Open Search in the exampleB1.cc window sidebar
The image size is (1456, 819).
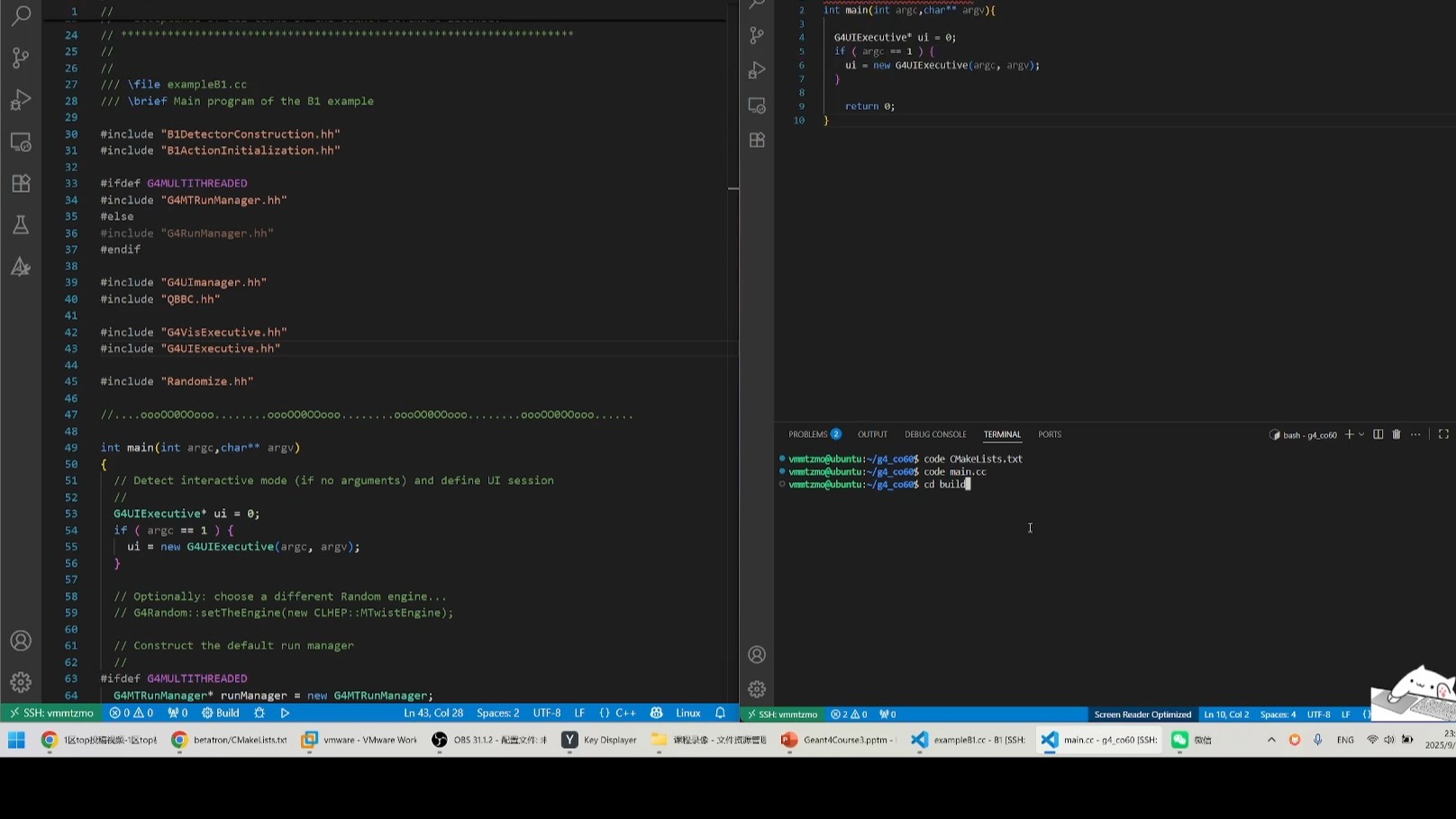coord(21,15)
